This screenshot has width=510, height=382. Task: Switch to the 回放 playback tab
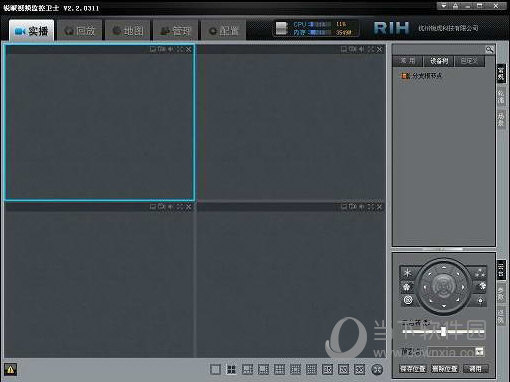coord(80,31)
